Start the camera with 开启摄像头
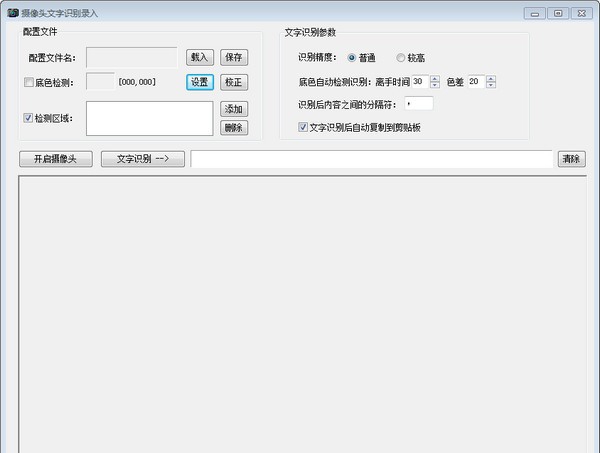Viewport: 600px width, 453px height. [x=56, y=159]
